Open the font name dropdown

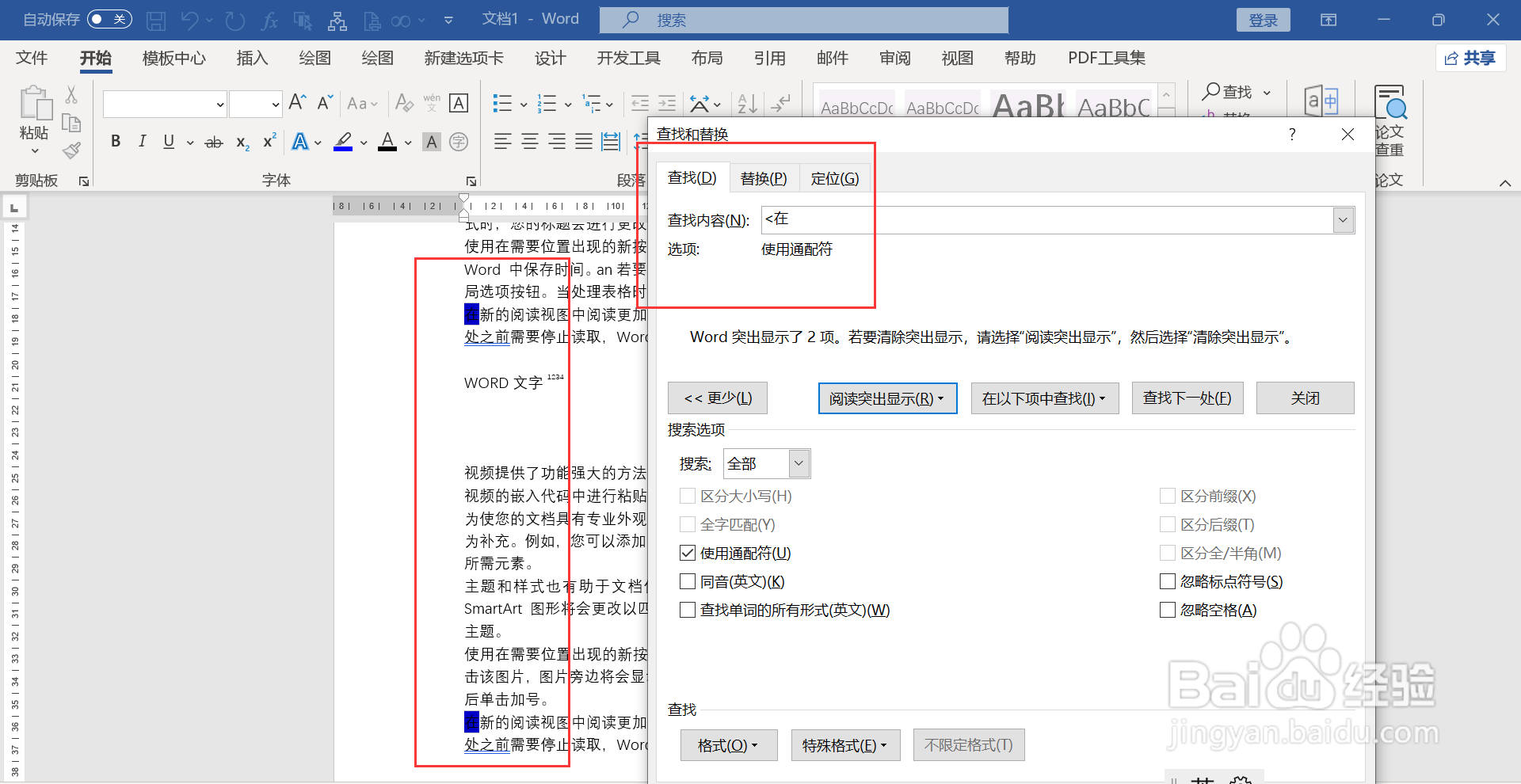point(220,104)
